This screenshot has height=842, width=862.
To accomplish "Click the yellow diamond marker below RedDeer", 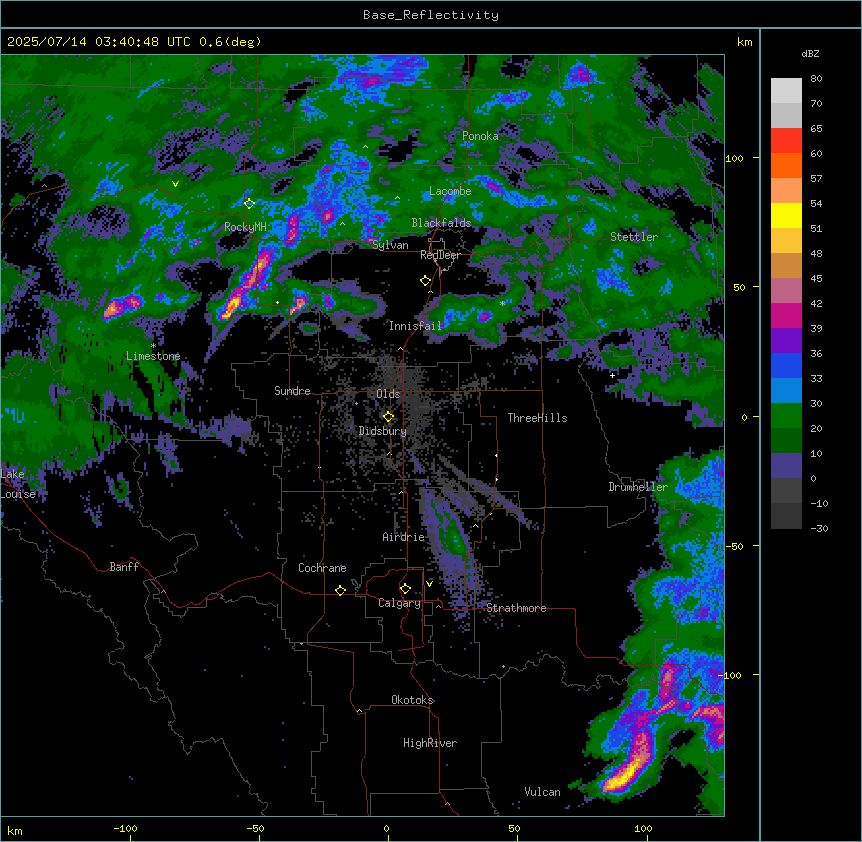I will [425, 280].
